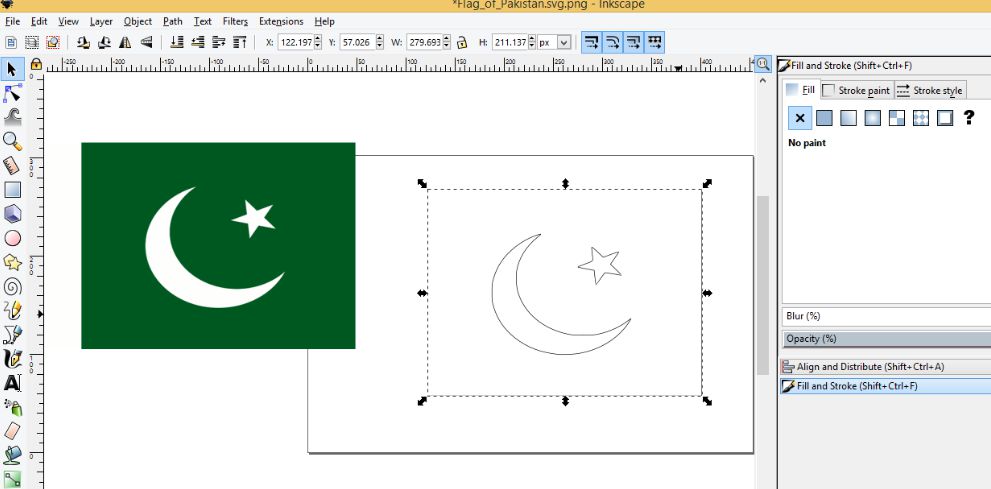Expand Fill and Stroke panel row at bottom

click(885, 385)
